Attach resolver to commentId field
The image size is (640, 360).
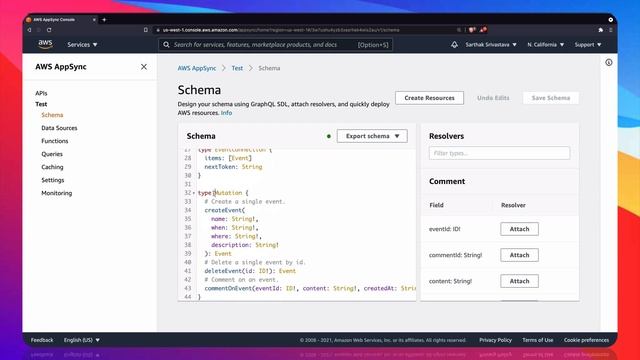(519, 255)
